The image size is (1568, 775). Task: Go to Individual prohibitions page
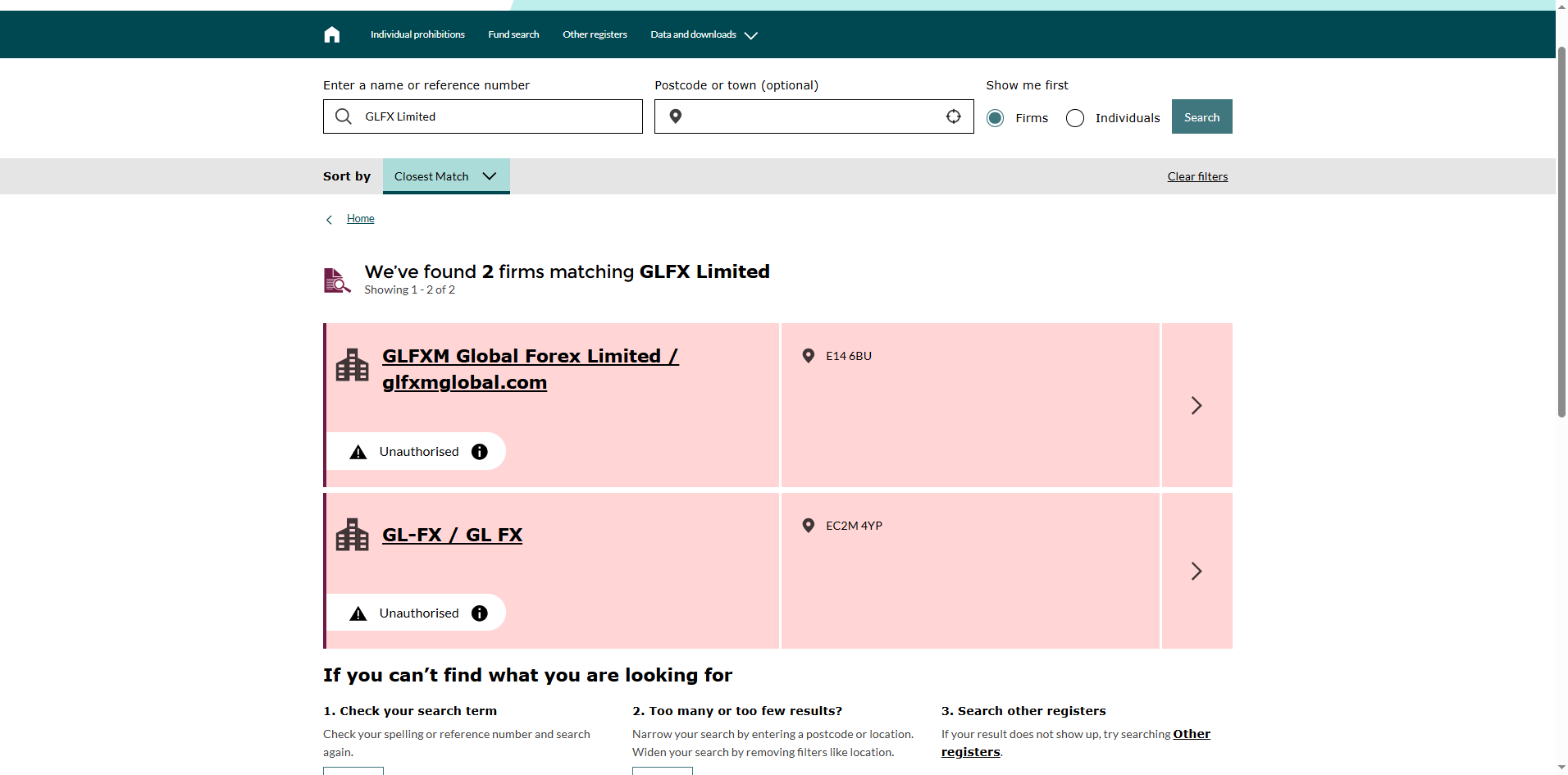417,34
